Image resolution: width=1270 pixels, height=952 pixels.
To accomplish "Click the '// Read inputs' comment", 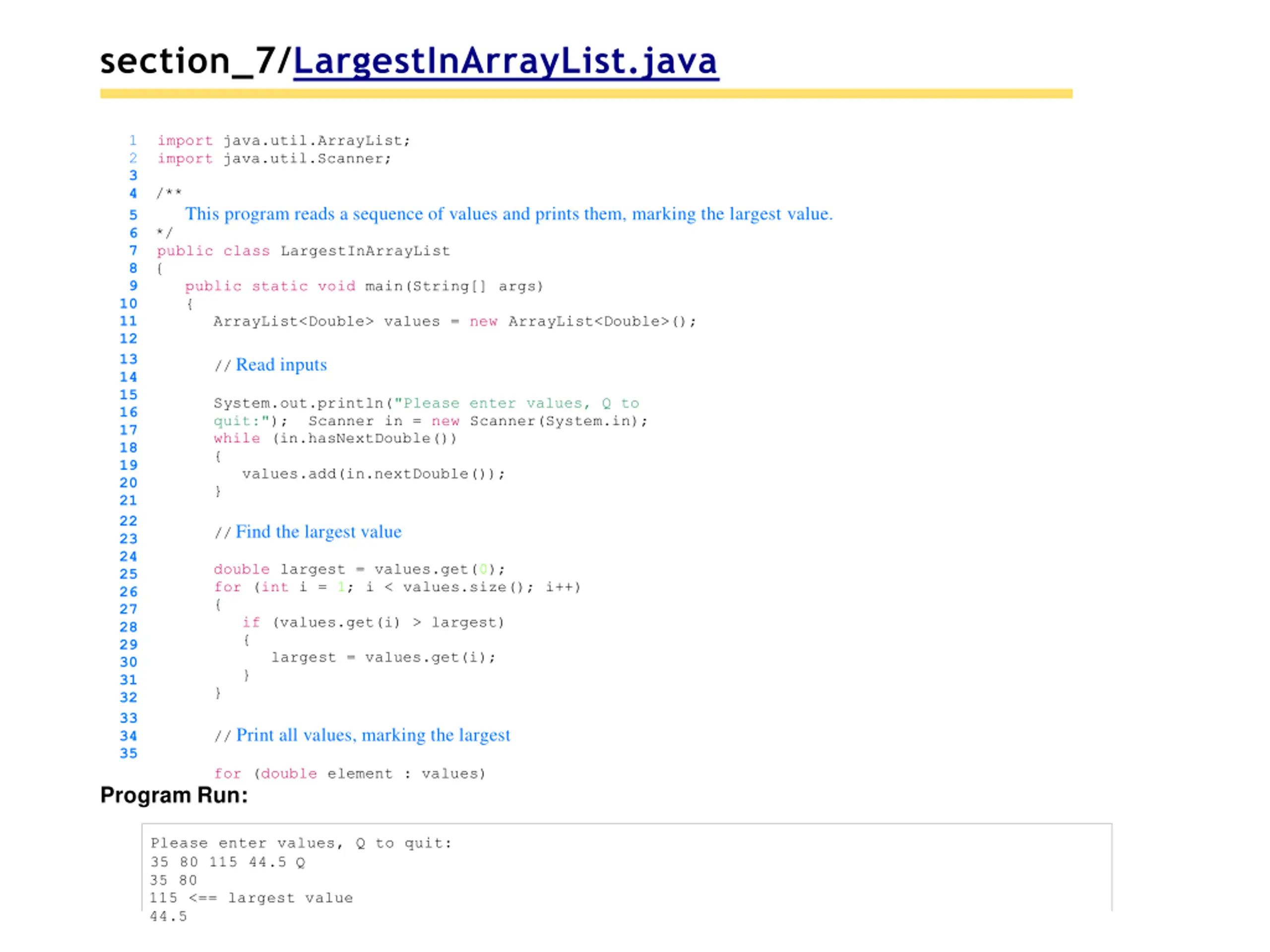I will tap(270, 365).
